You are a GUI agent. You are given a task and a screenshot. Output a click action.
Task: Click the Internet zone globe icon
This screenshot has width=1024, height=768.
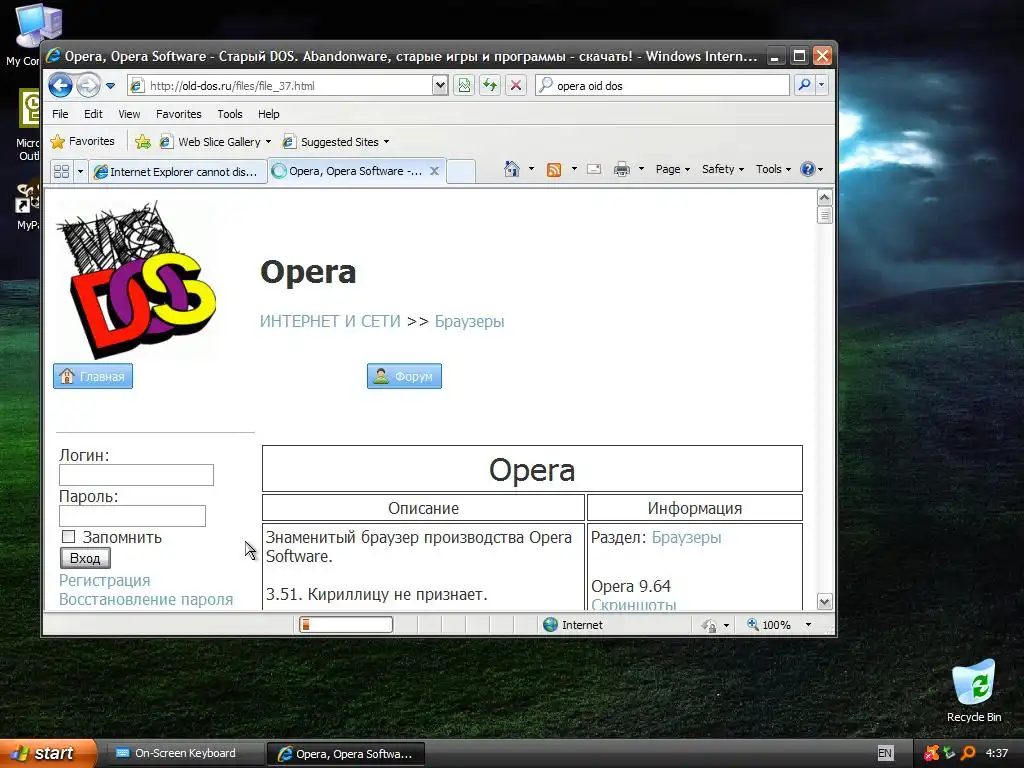point(551,625)
